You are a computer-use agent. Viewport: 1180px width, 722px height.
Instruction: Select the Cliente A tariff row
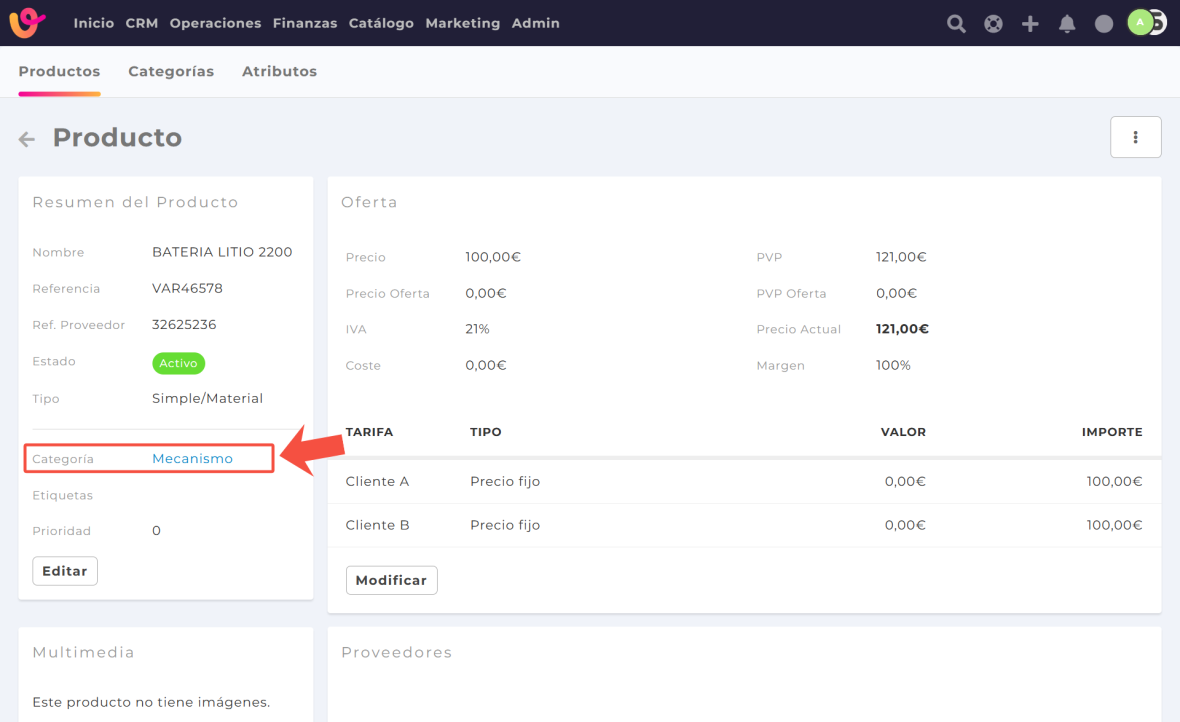pyautogui.click(x=377, y=481)
